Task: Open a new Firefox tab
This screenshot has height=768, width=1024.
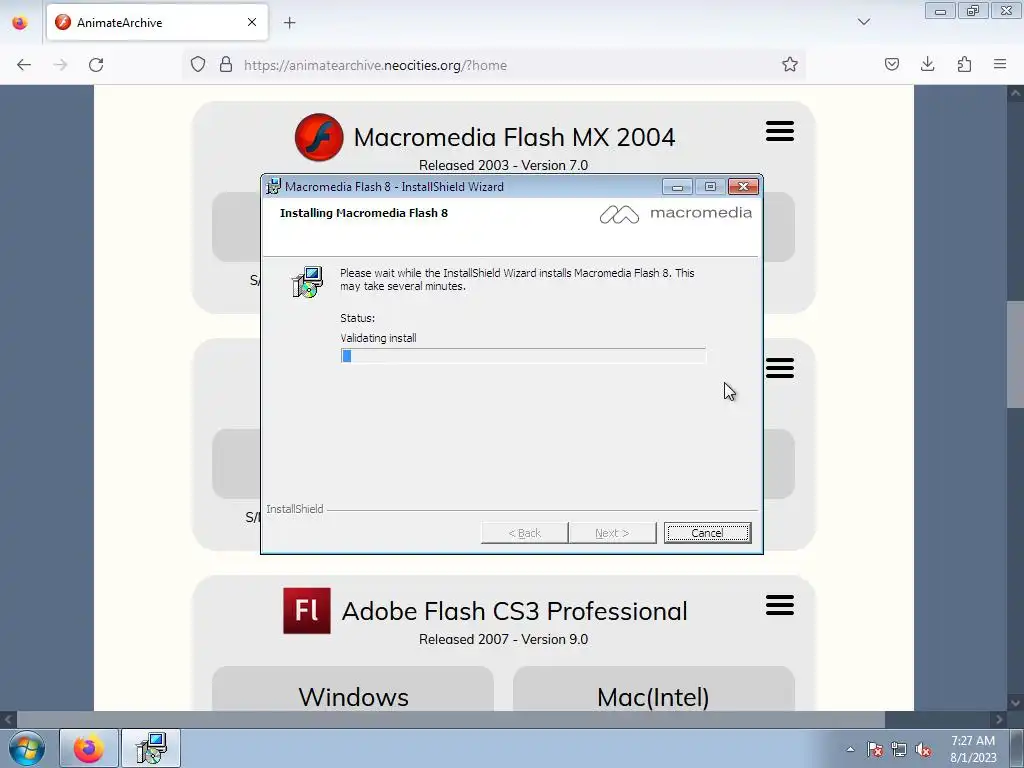Action: [x=289, y=23]
